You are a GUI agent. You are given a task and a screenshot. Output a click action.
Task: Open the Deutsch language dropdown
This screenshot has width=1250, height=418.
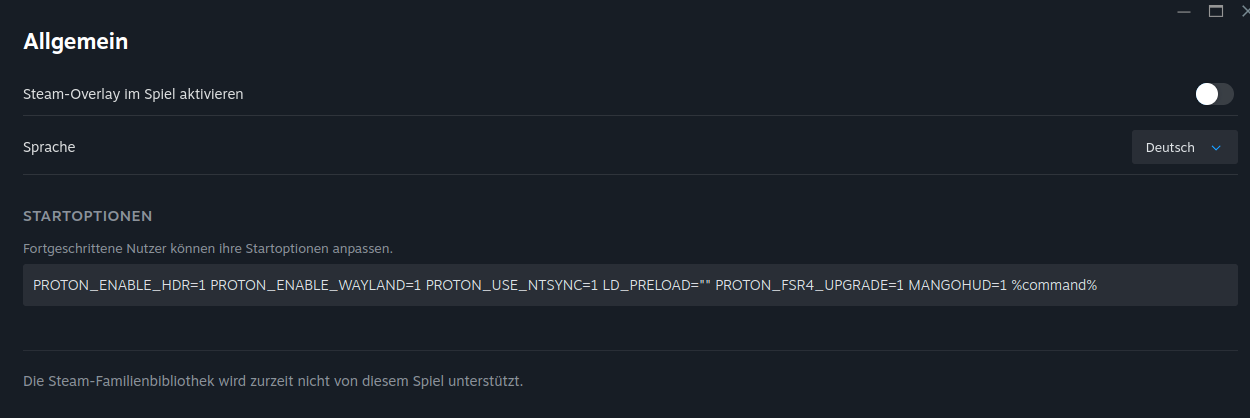[1184, 147]
